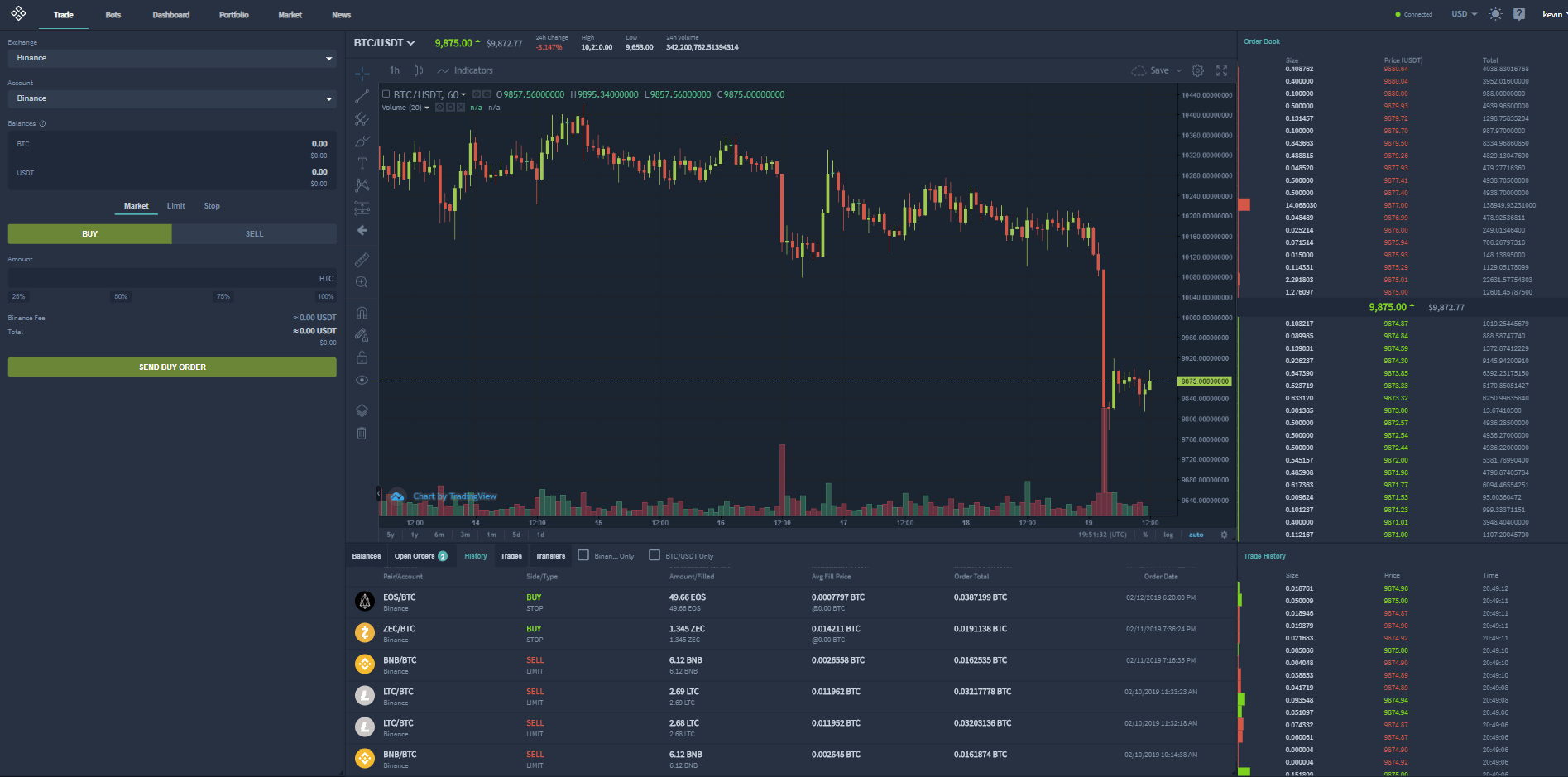The height and width of the screenshot is (777, 1568).
Task: Check the Binance Only checkbox
Action: pos(583,555)
